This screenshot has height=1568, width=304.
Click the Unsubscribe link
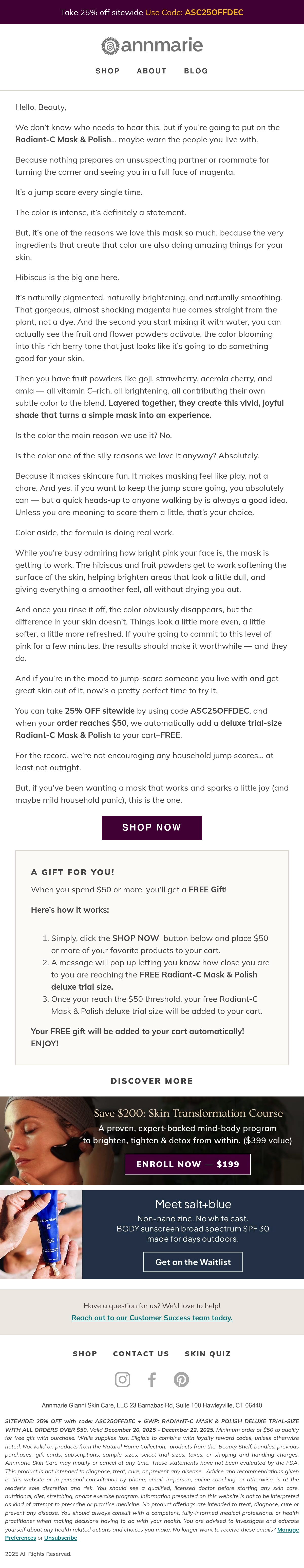[x=60, y=1538]
